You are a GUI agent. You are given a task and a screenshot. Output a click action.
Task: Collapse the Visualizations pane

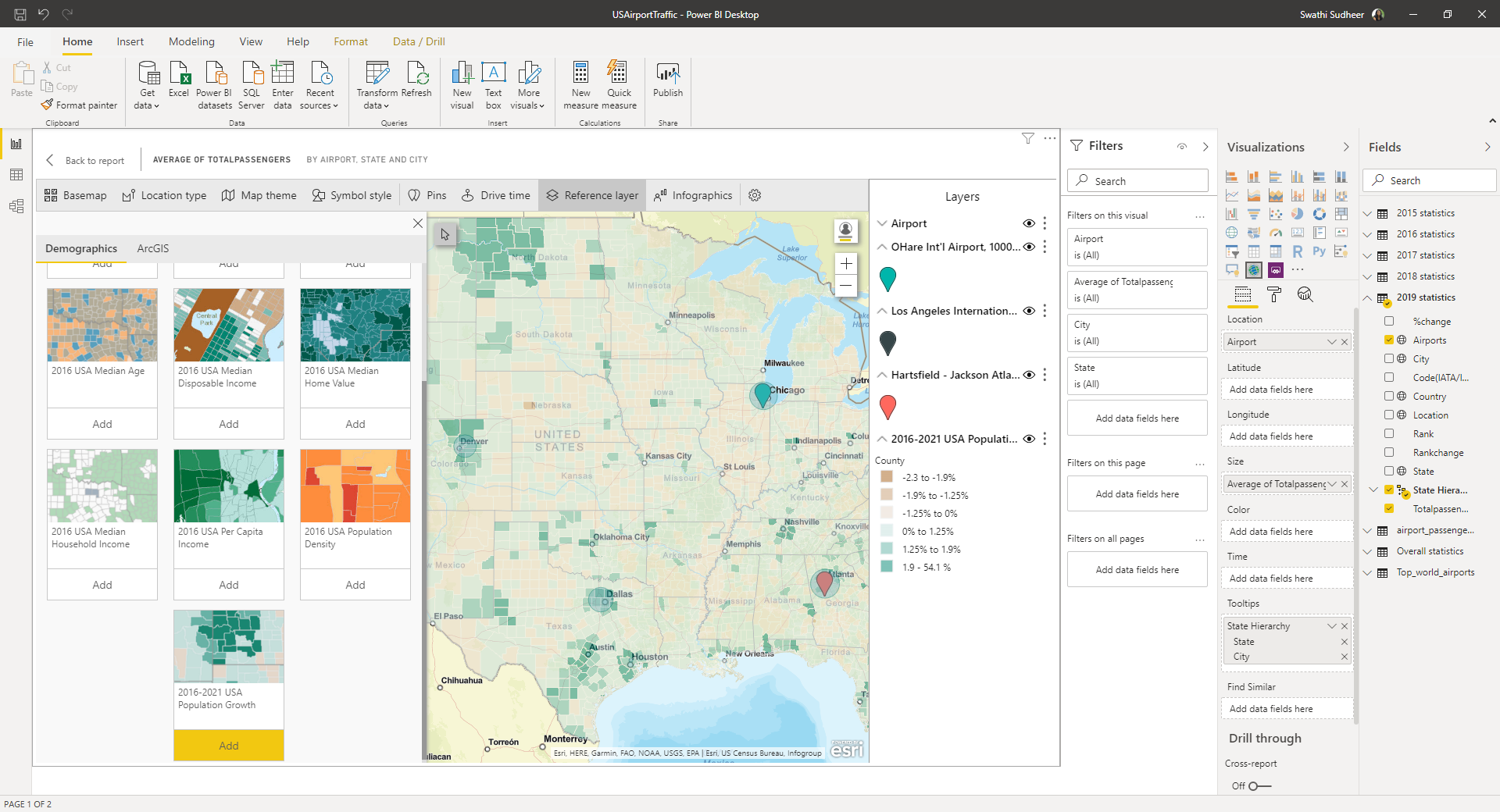pyautogui.click(x=1345, y=147)
